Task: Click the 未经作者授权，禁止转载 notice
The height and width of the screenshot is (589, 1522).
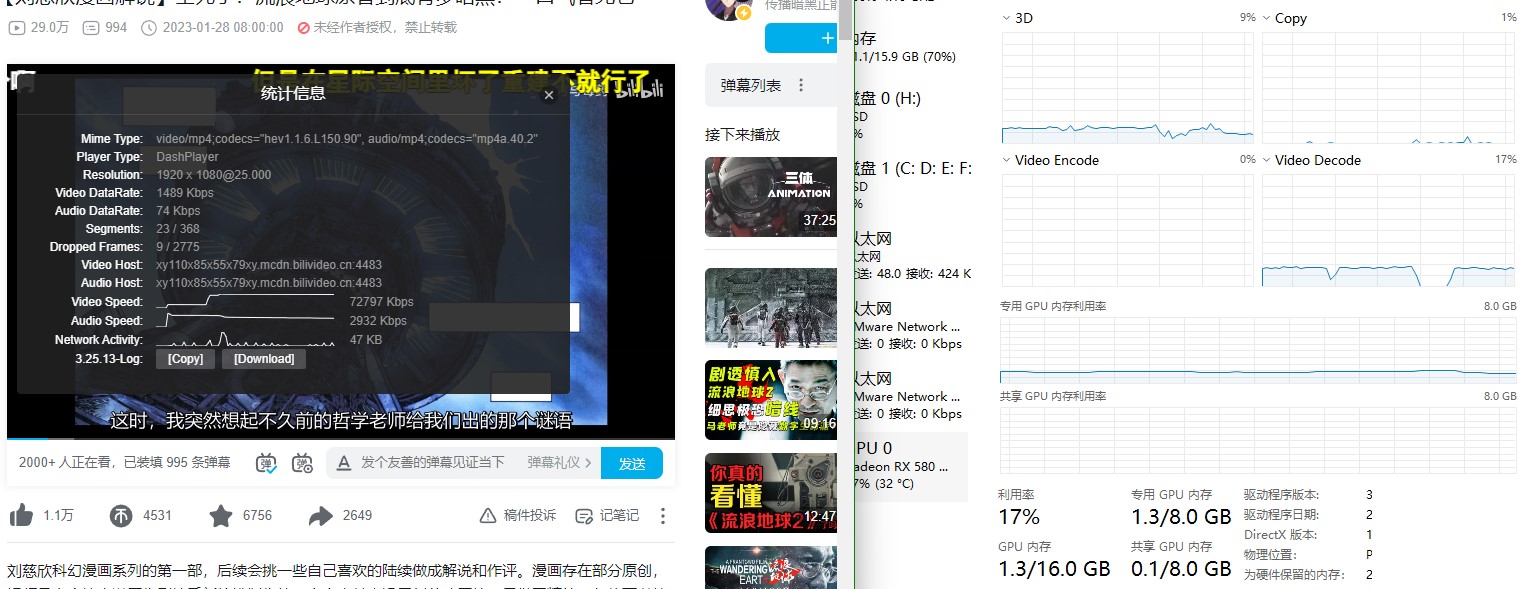Action: (377, 28)
